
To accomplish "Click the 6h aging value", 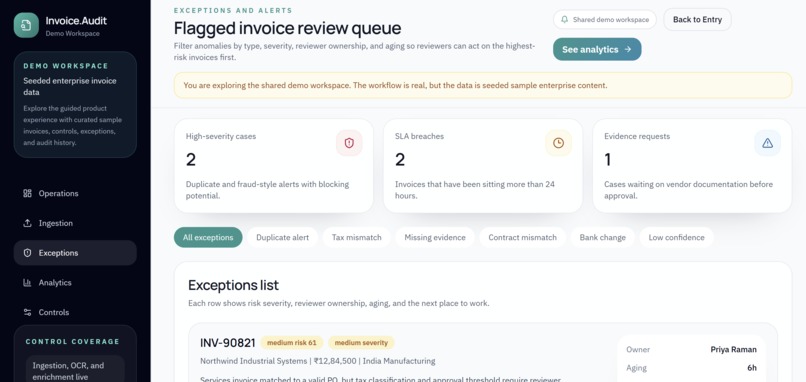I will (x=752, y=368).
